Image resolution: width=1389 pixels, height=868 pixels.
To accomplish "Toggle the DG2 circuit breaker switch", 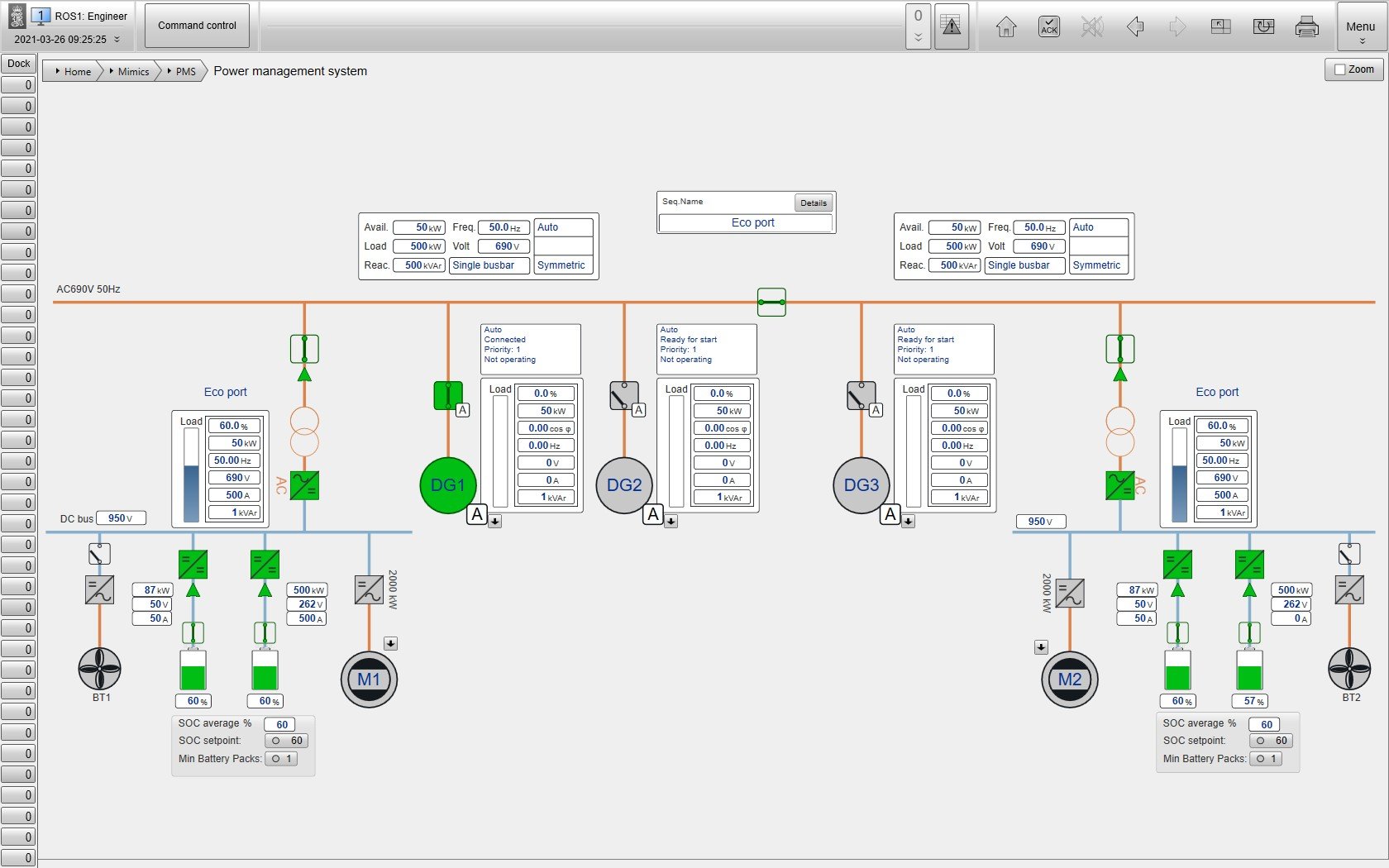I will (623, 396).
